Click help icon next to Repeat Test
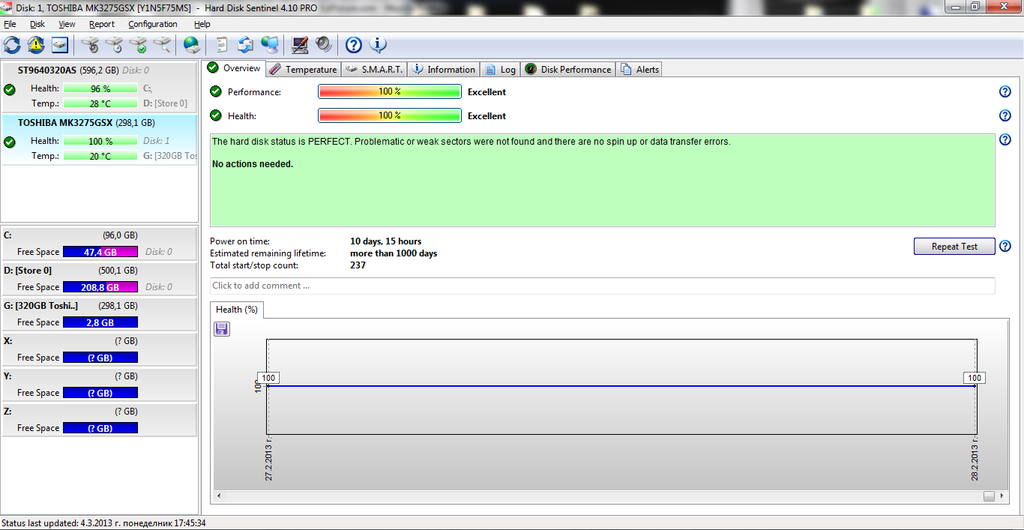This screenshot has width=1024, height=530. tap(1005, 247)
